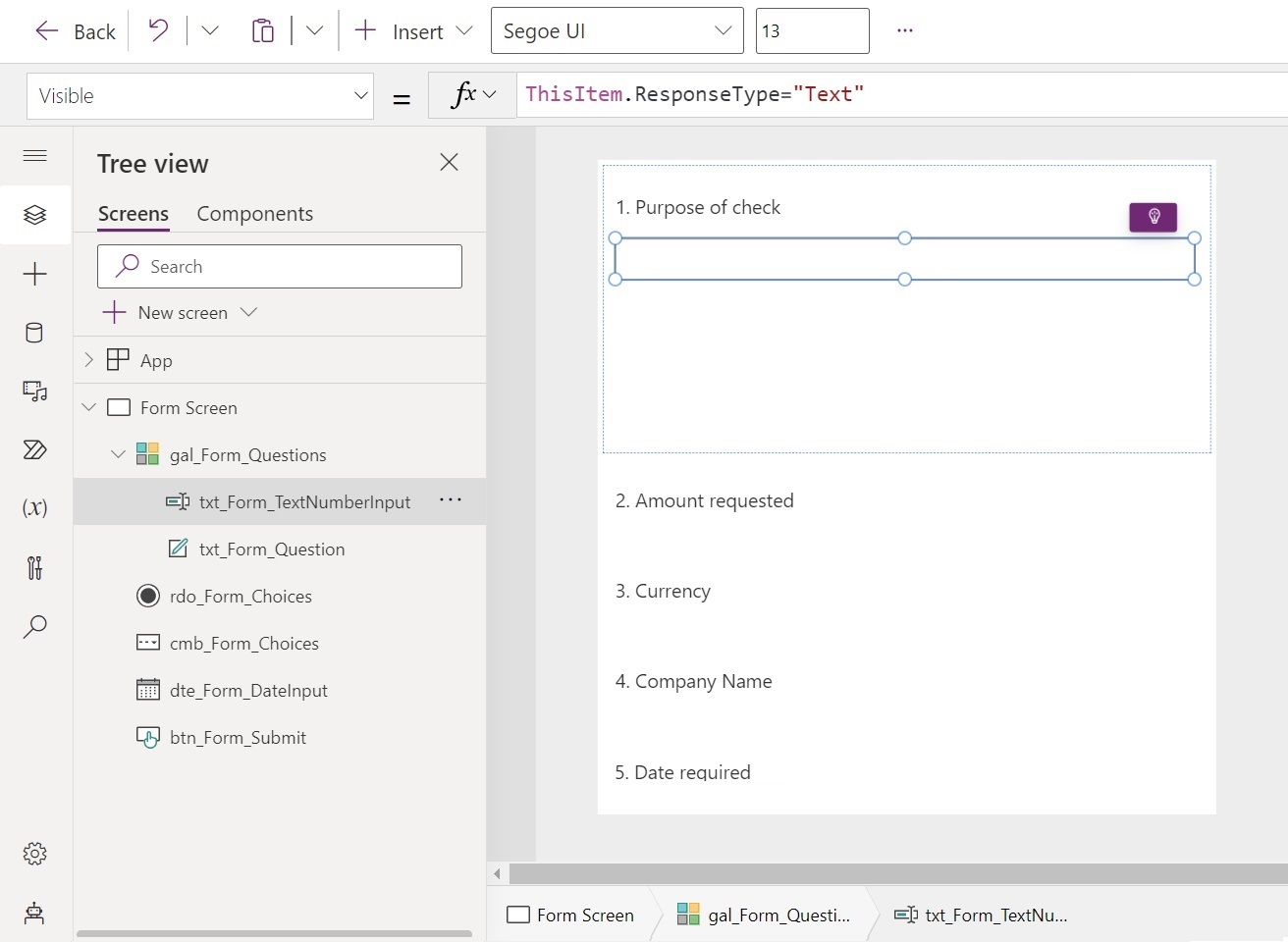Switch to the Components tab
This screenshot has height=942, width=1288.
(x=254, y=213)
